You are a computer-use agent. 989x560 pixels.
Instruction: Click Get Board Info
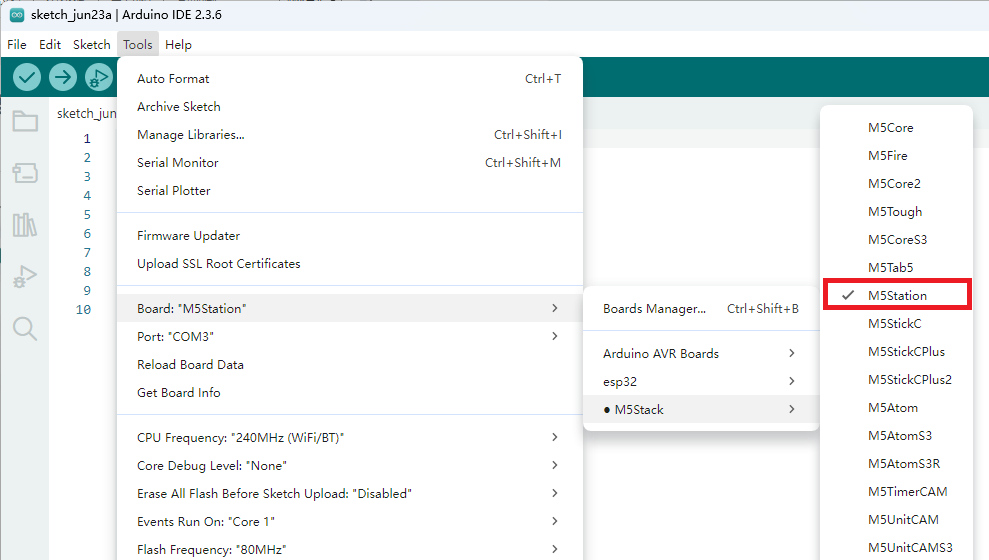click(349, 392)
